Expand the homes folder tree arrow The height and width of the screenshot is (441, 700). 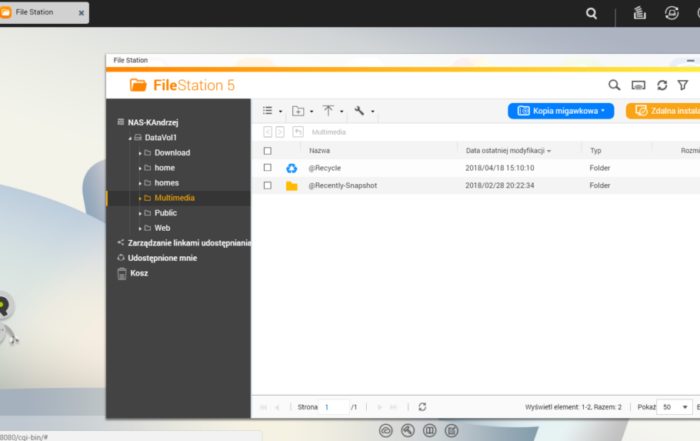point(140,183)
